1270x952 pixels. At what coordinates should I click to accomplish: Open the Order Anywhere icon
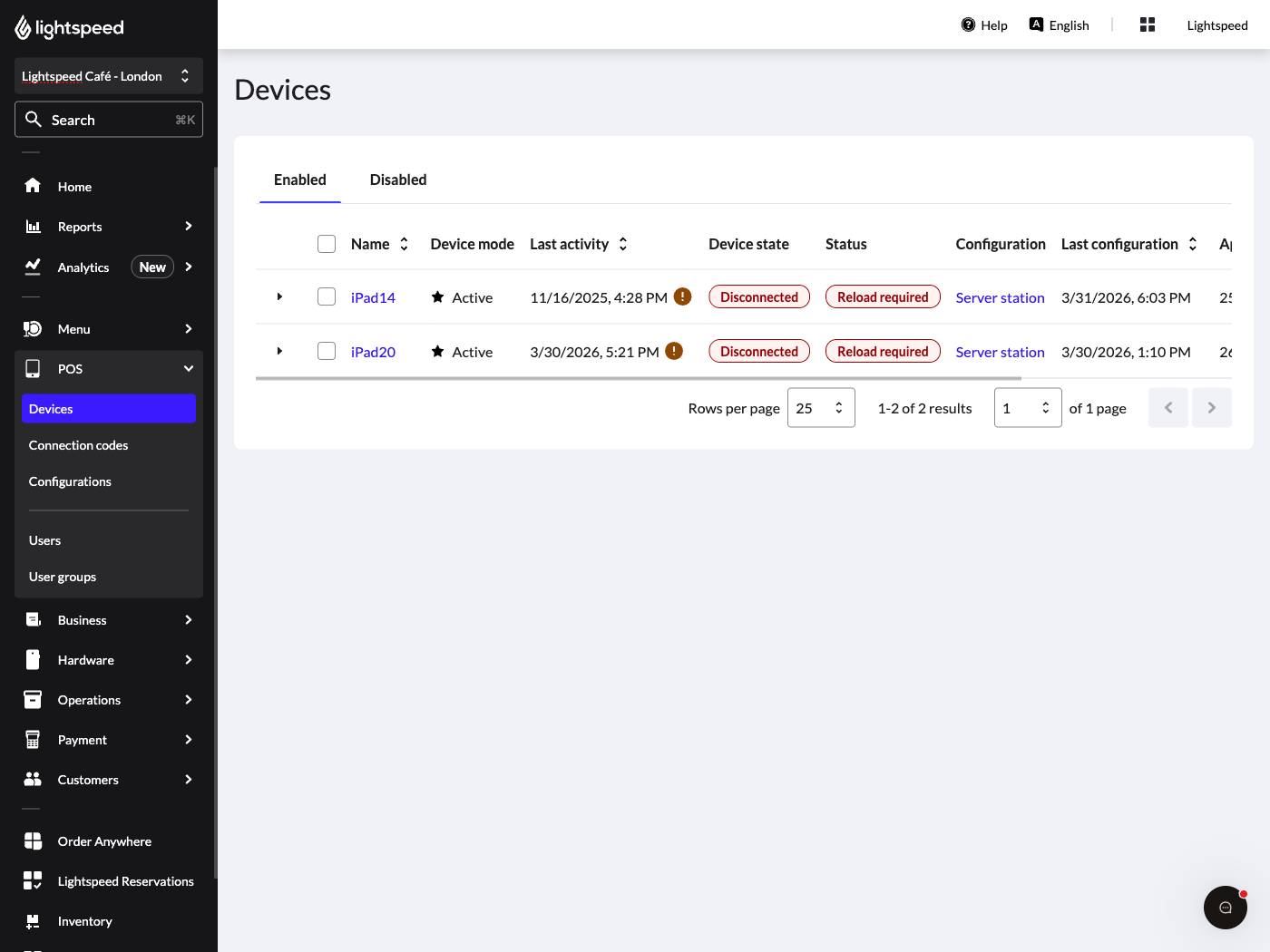coord(33,840)
